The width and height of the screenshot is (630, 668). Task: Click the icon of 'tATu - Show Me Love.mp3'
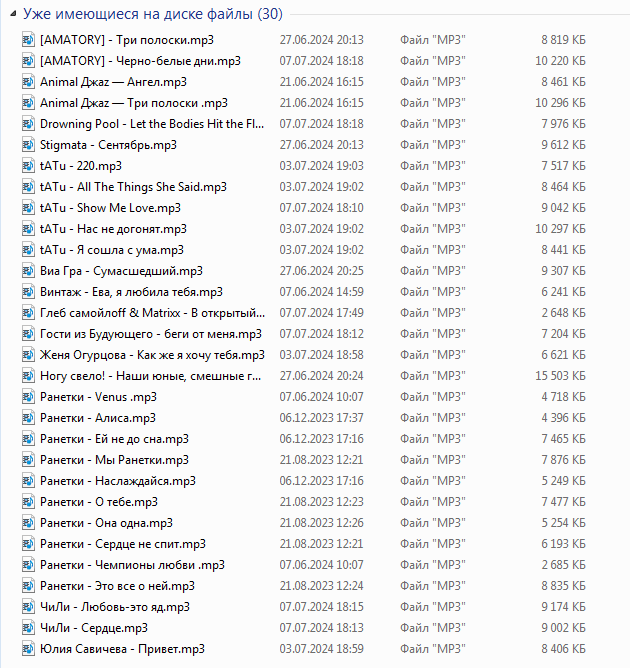(28, 208)
